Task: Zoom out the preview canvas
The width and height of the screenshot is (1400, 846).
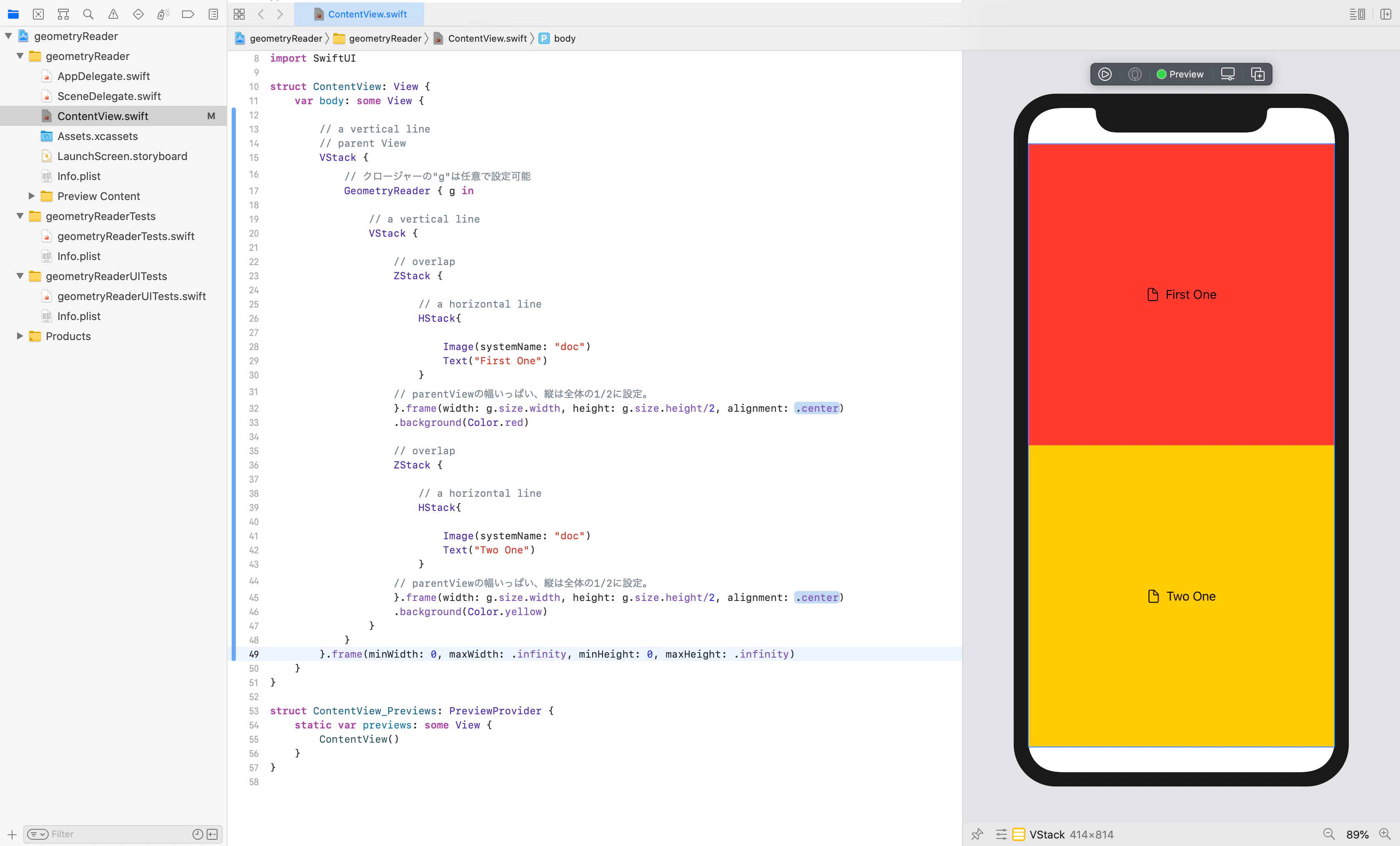Action: point(1328,834)
